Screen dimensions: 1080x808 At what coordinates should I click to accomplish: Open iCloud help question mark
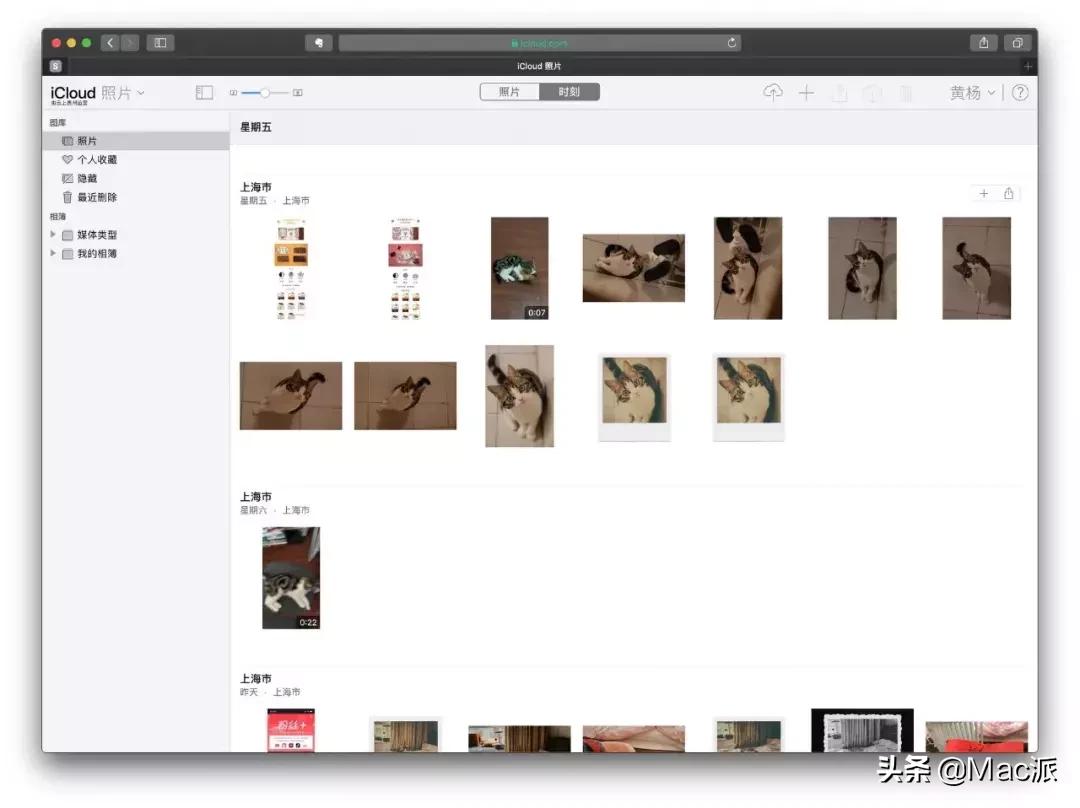[x=1020, y=92]
